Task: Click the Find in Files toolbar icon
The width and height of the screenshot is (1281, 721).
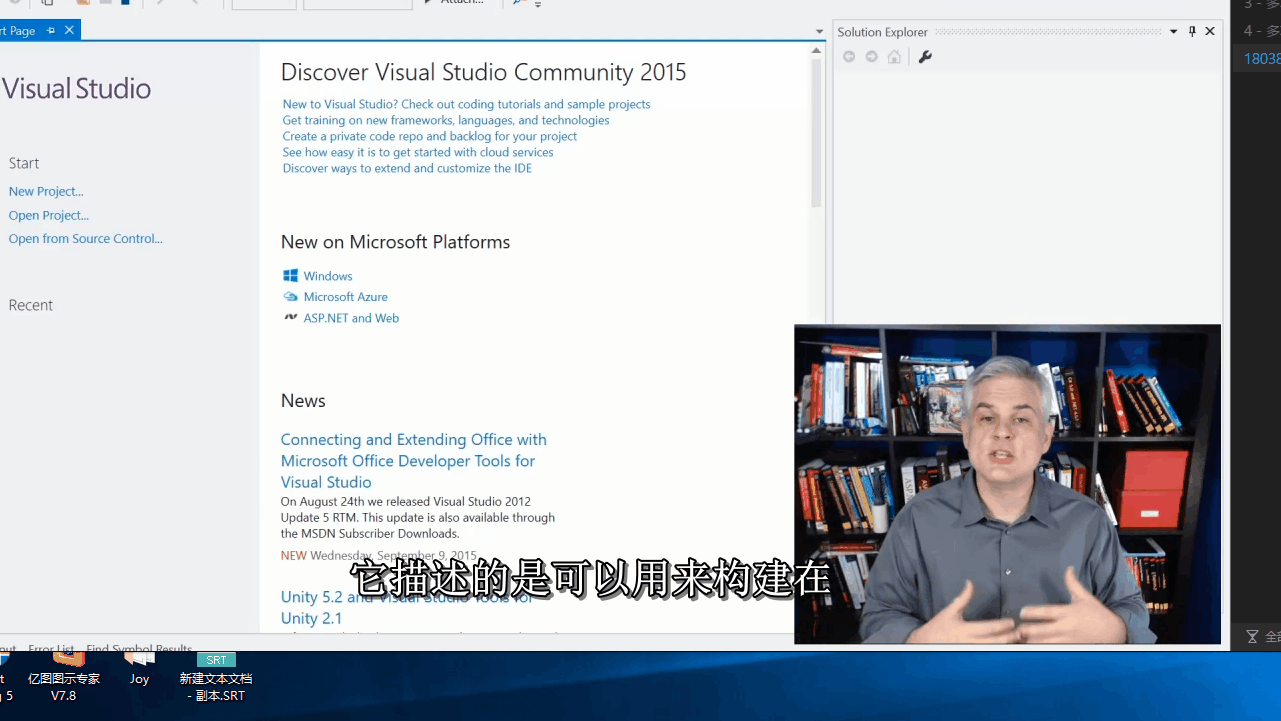Action: click(519, 3)
